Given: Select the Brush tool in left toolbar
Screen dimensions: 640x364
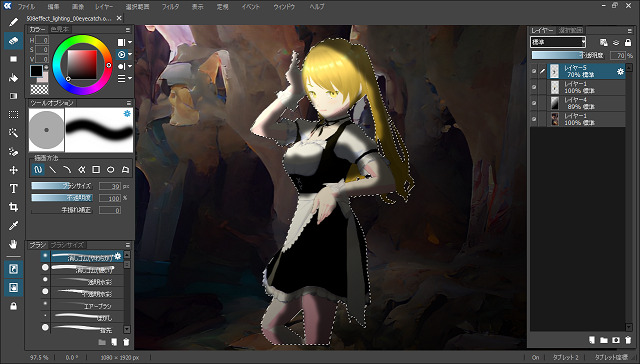Looking at the screenshot, I should click(x=13, y=22).
